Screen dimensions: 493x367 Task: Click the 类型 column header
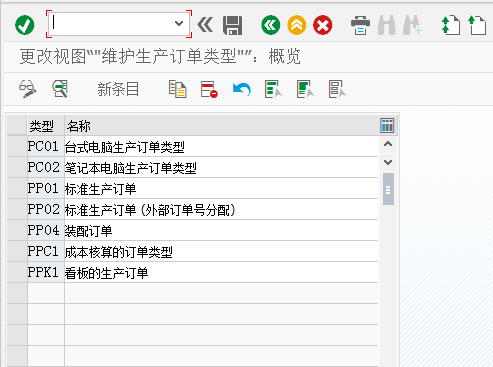pyautogui.click(x=45, y=126)
